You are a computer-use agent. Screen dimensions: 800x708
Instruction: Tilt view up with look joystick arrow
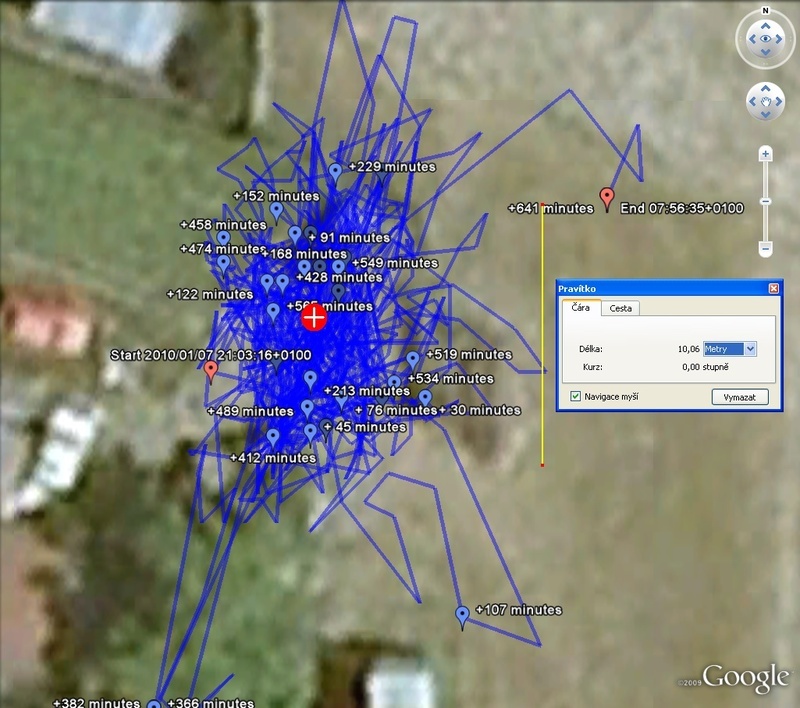(765, 24)
